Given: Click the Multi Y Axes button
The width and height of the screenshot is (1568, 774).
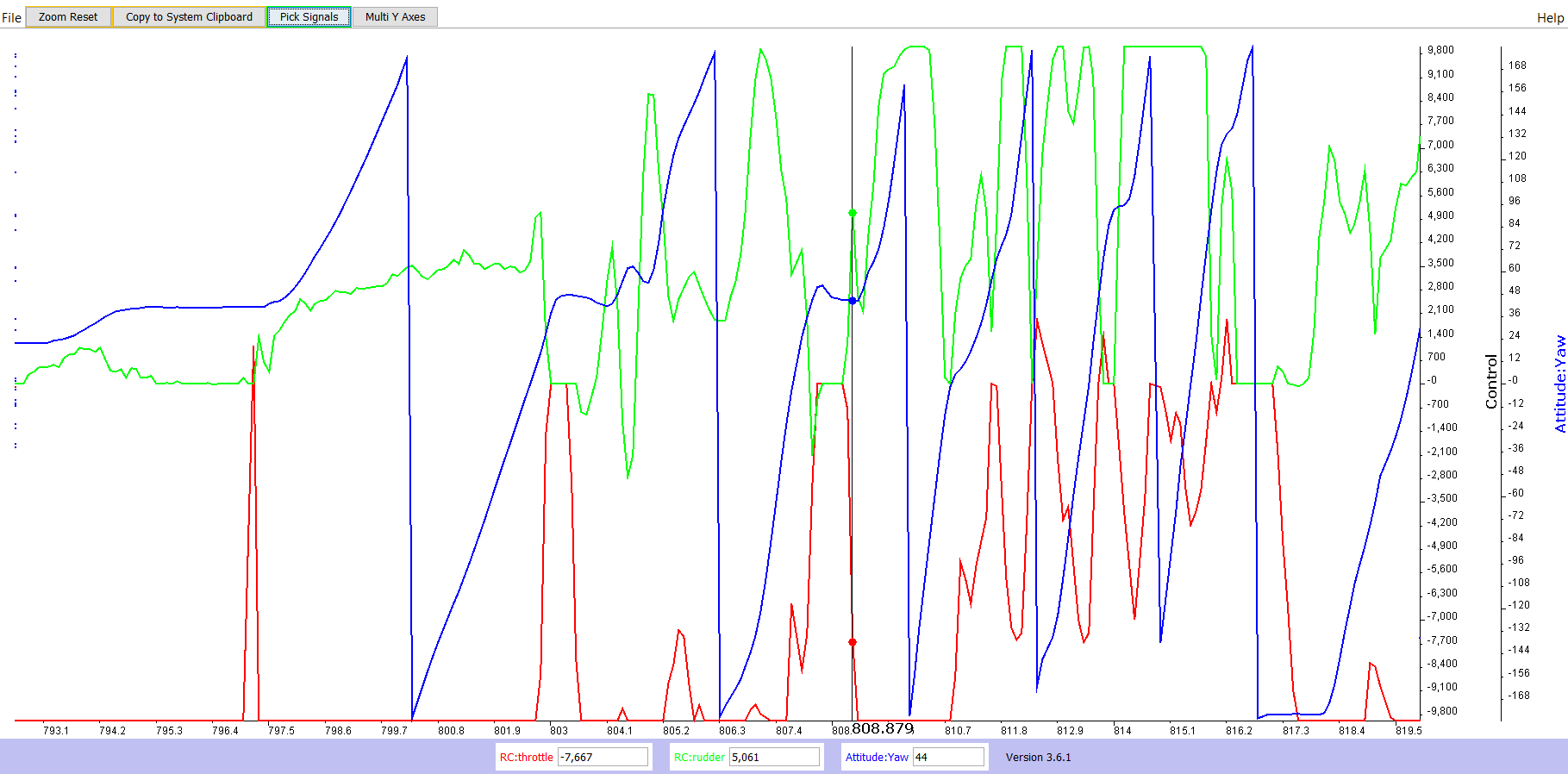Looking at the screenshot, I should (x=395, y=16).
